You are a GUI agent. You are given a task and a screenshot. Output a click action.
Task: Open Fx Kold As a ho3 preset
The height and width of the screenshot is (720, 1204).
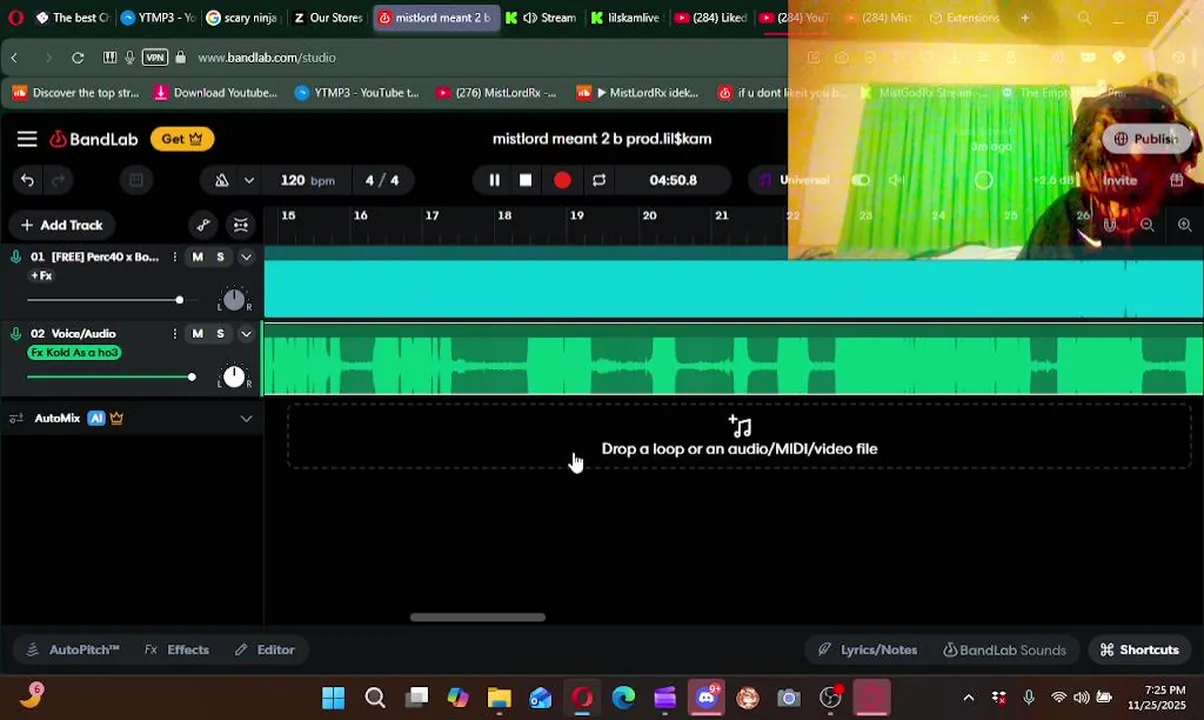[x=74, y=353]
